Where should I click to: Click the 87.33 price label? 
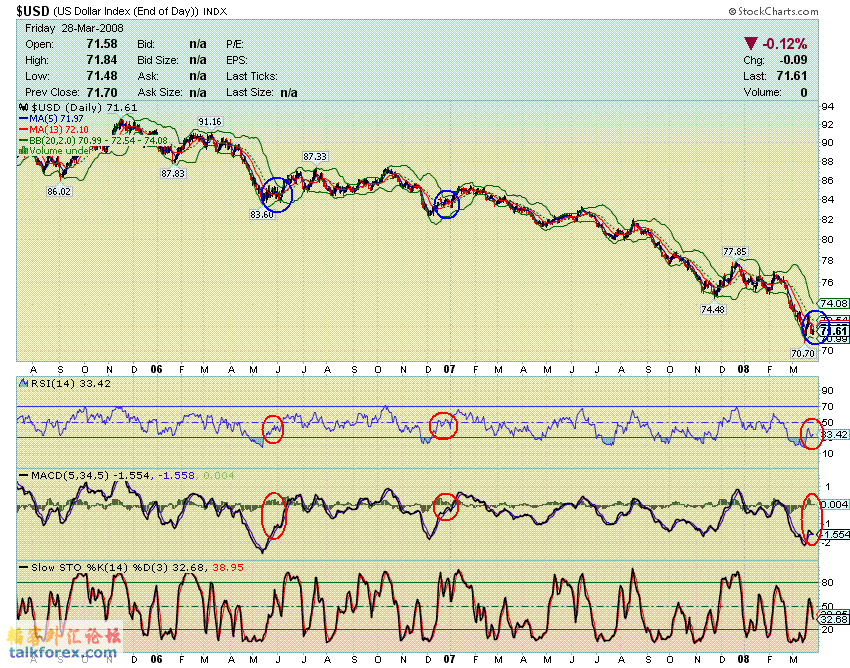click(315, 156)
